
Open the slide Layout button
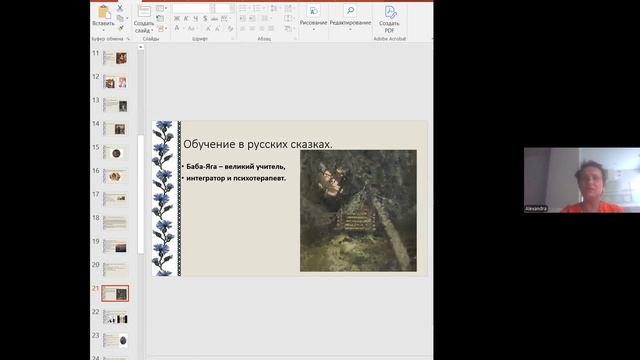pyautogui.click(x=160, y=9)
